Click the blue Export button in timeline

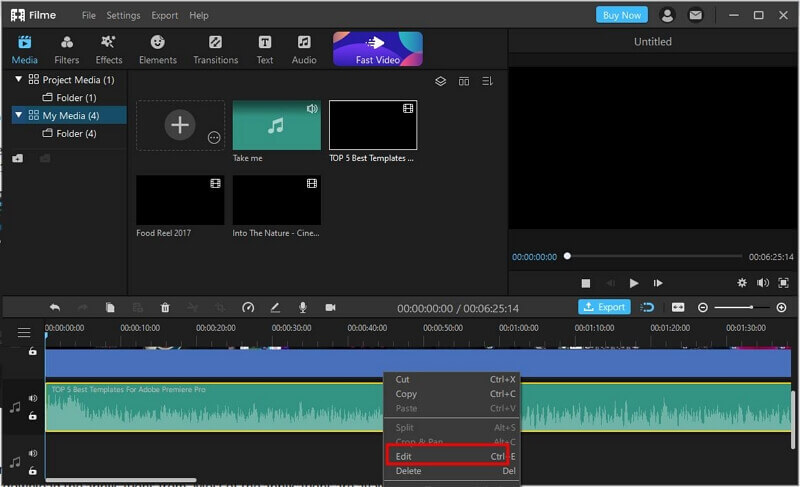click(604, 307)
